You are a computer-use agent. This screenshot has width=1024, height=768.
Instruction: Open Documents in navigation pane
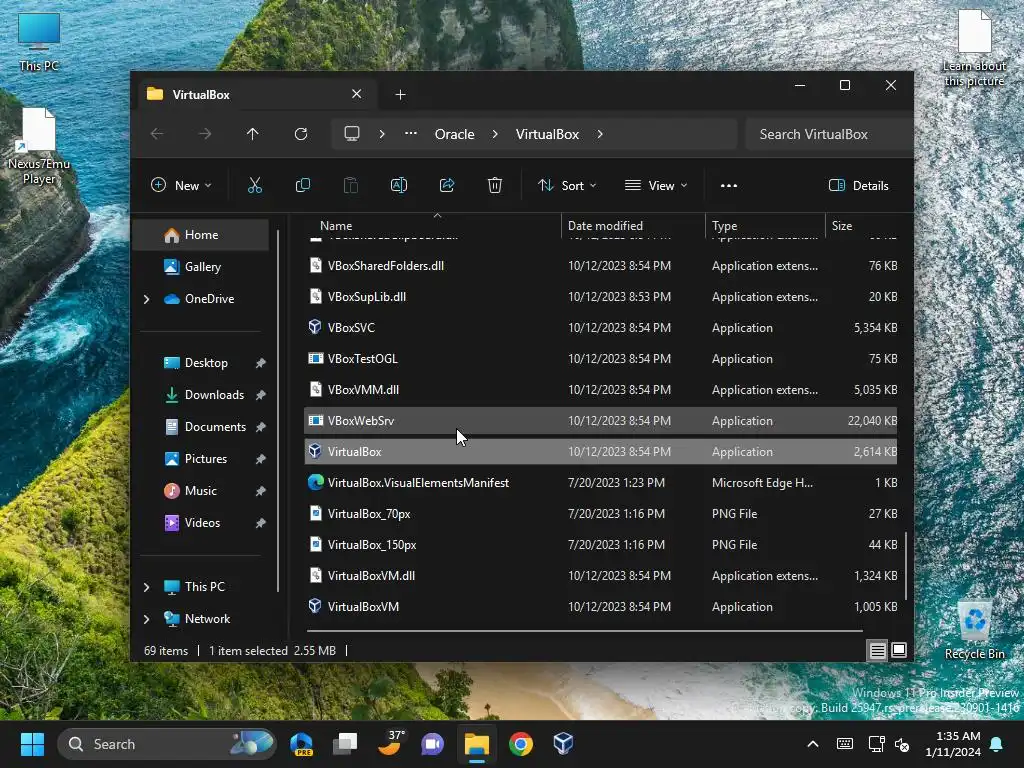[215, 427]
